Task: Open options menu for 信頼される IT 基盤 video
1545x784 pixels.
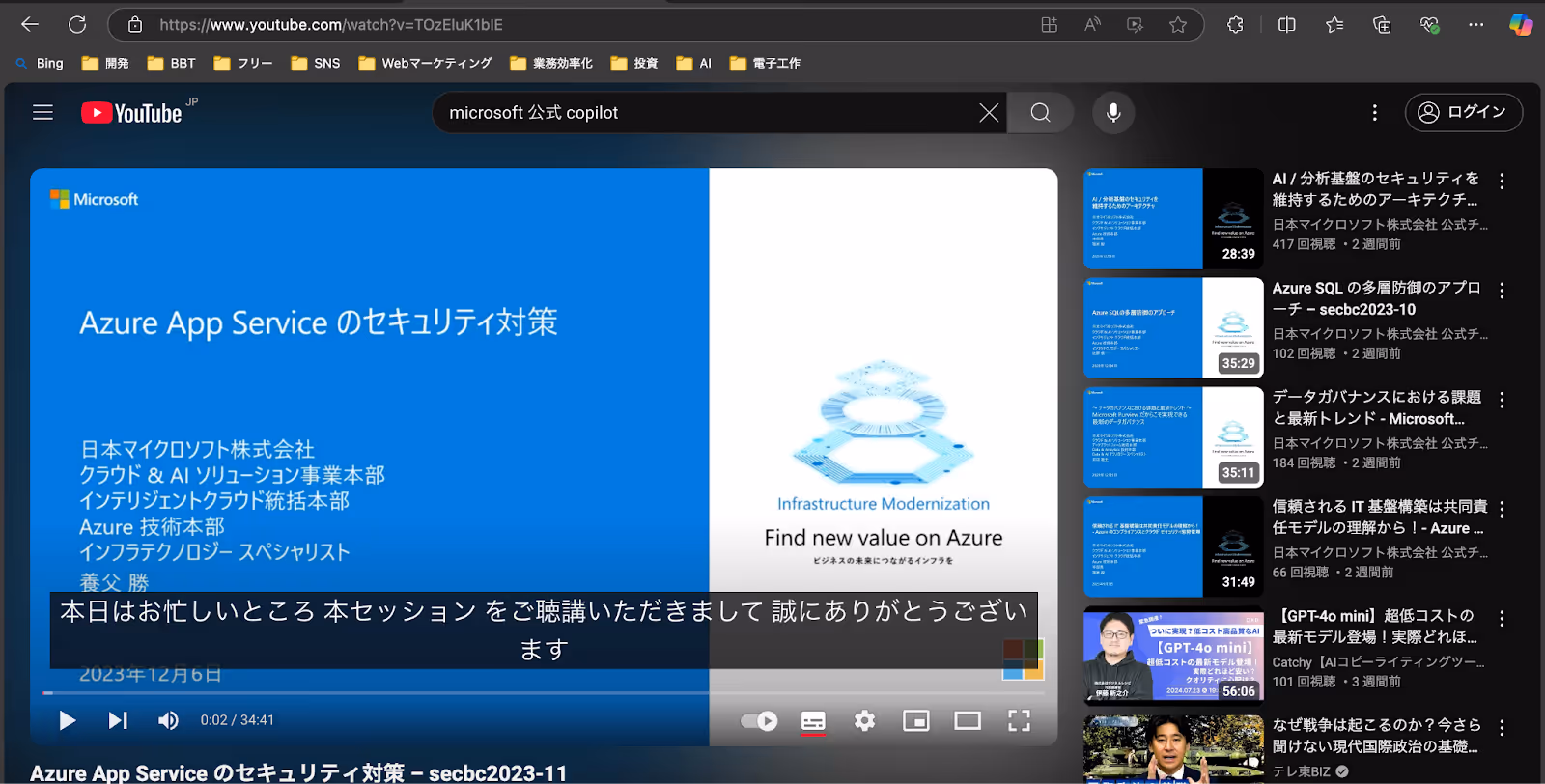Action: point(1502,508)
